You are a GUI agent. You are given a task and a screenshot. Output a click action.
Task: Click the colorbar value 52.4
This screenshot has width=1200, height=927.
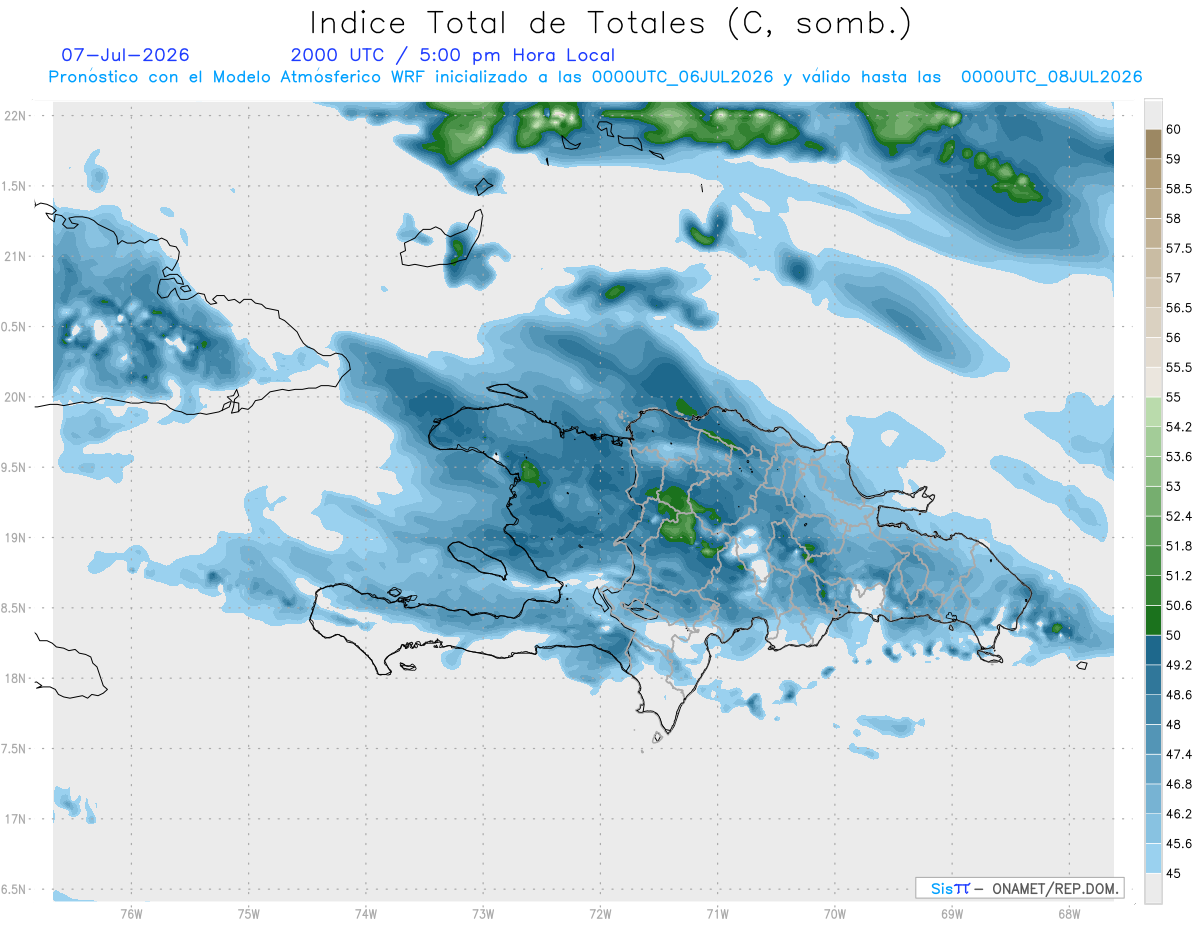point(1178,516)
